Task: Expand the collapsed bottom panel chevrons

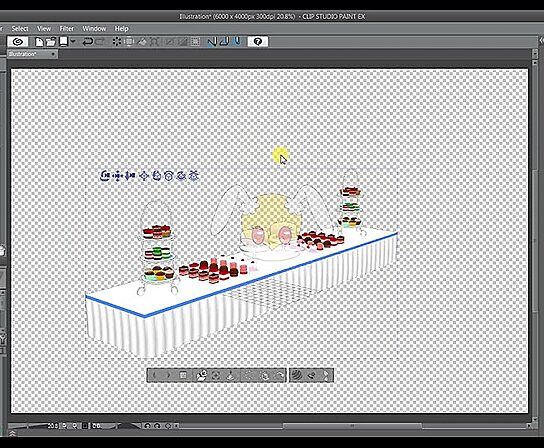Action: pos(12,433)
